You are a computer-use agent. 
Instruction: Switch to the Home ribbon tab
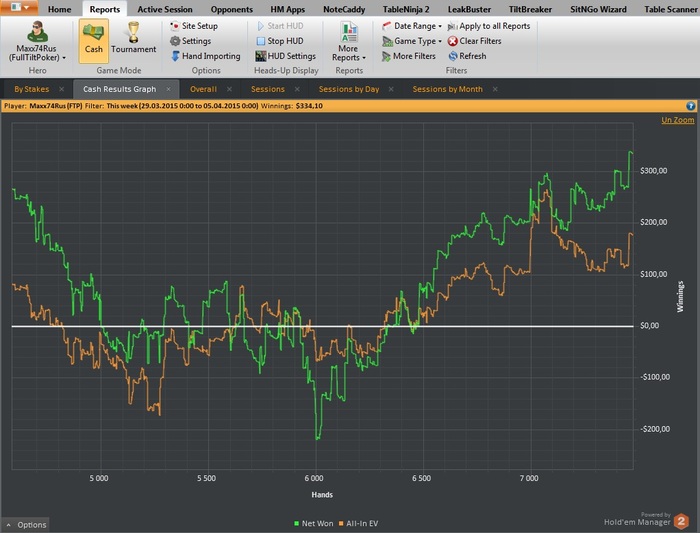pos(59,9)
